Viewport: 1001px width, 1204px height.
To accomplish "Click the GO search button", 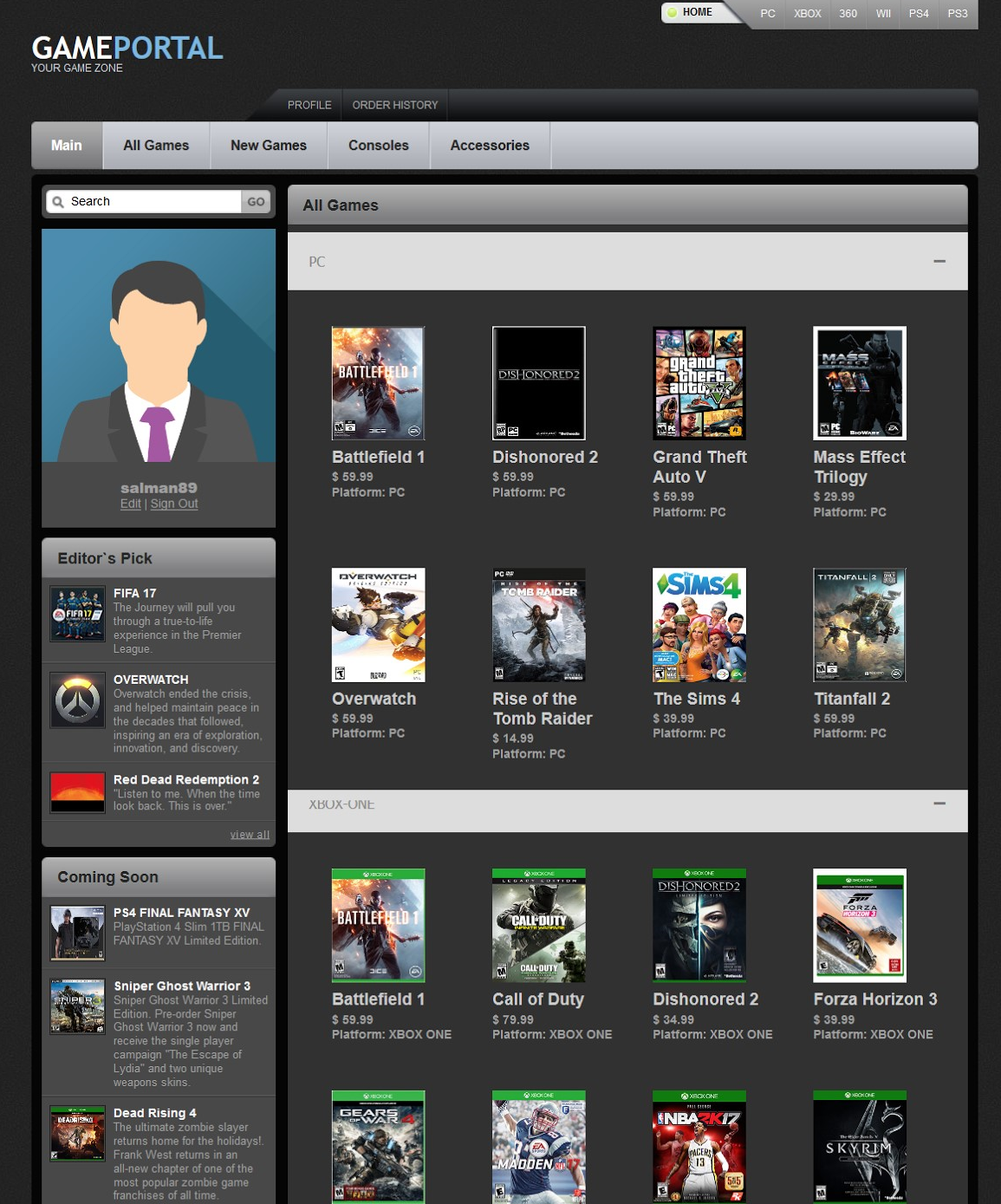I will tap(256, 202).
